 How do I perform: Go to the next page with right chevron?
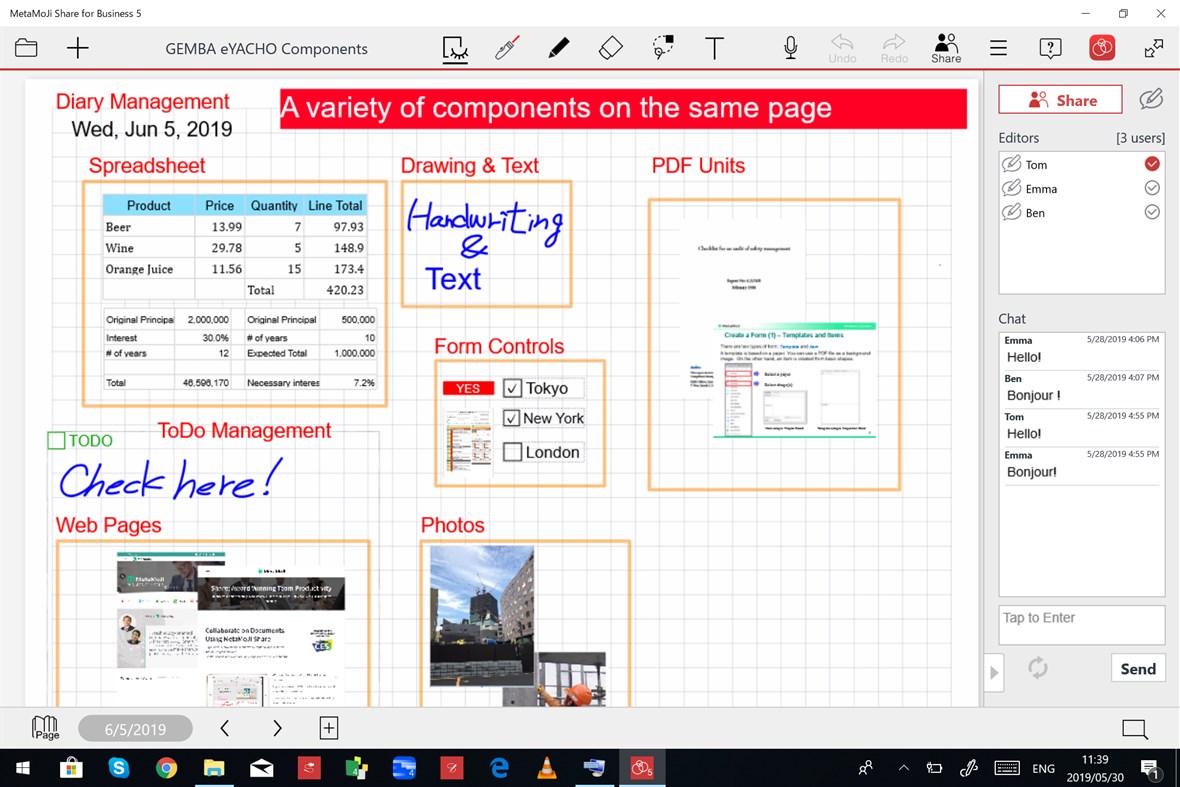pos(277,728)
